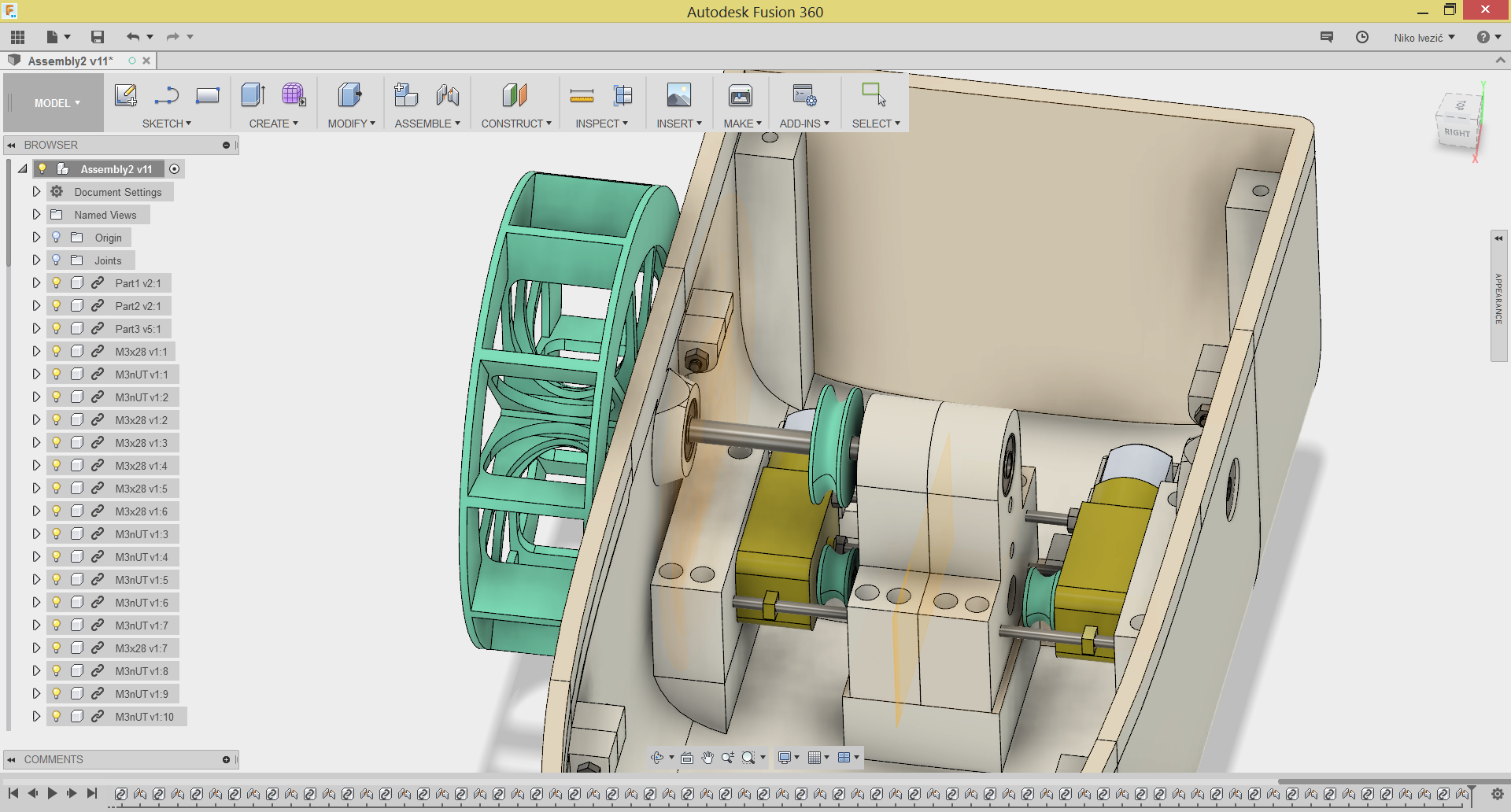
Task: Click the New Component icon
Action: tap(406, 95)
